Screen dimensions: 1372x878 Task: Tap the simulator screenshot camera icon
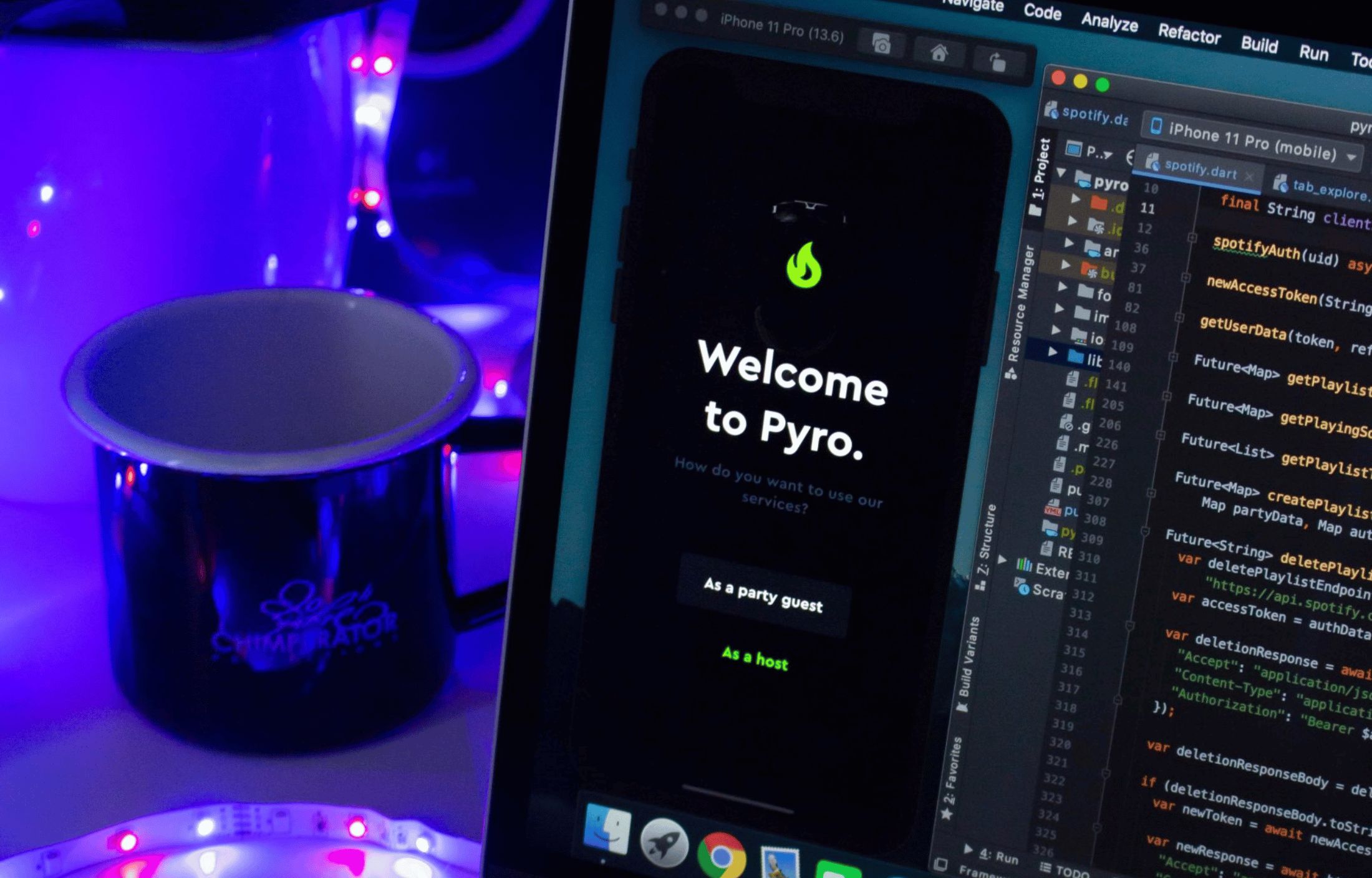881,44
